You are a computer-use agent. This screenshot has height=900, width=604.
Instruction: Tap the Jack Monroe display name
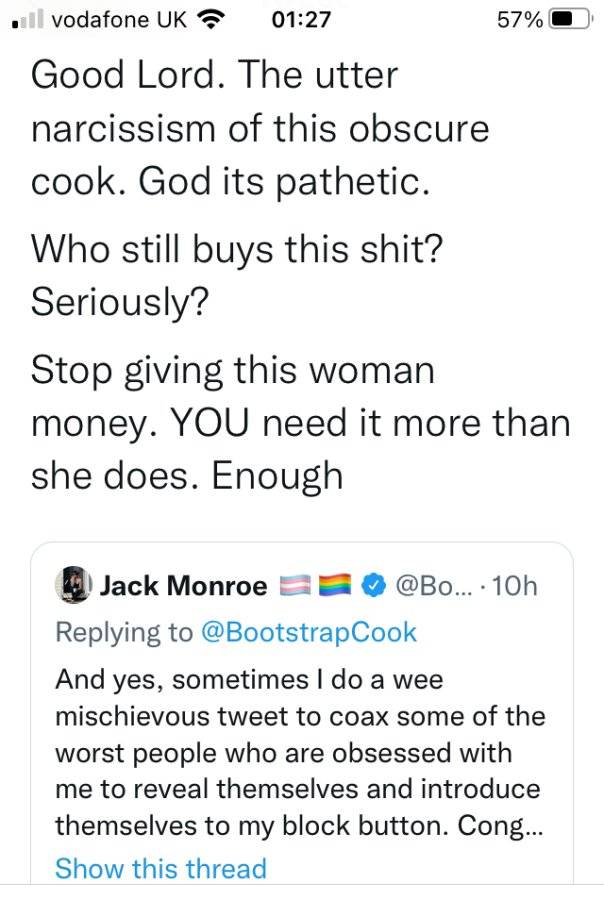(x=183, y=585)
